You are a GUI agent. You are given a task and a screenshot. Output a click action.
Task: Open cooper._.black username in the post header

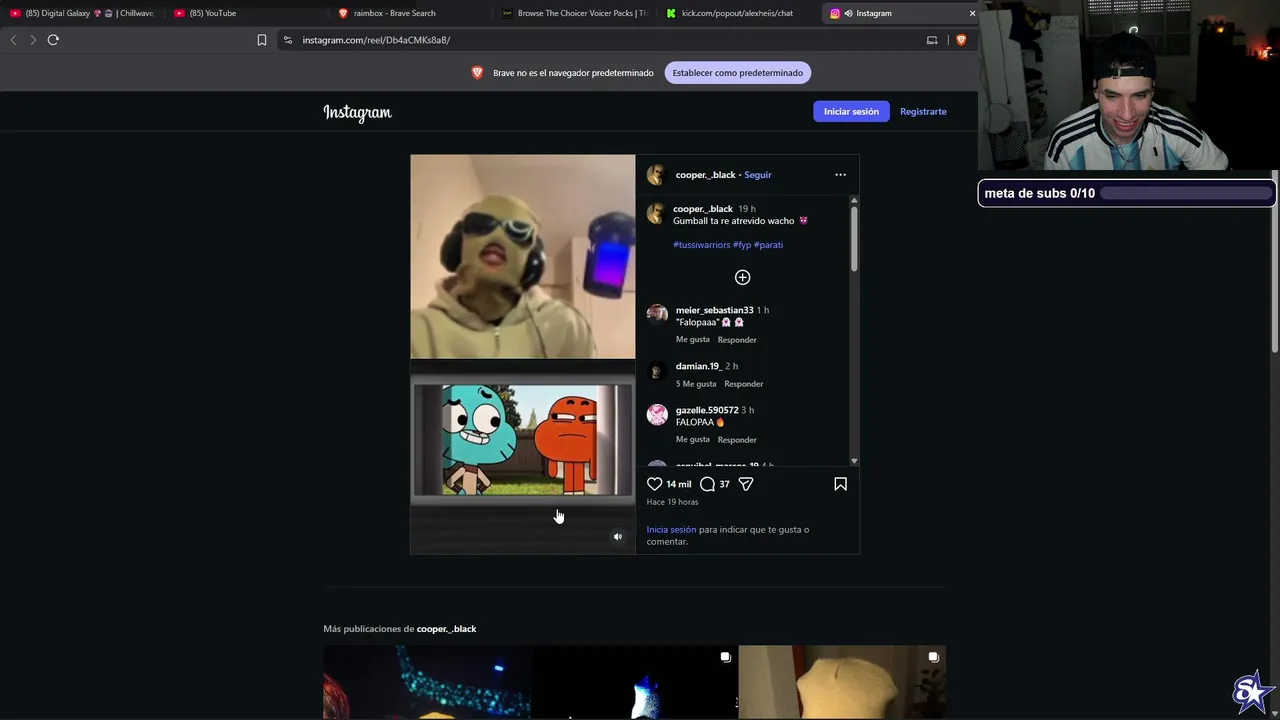click(705, 175)
